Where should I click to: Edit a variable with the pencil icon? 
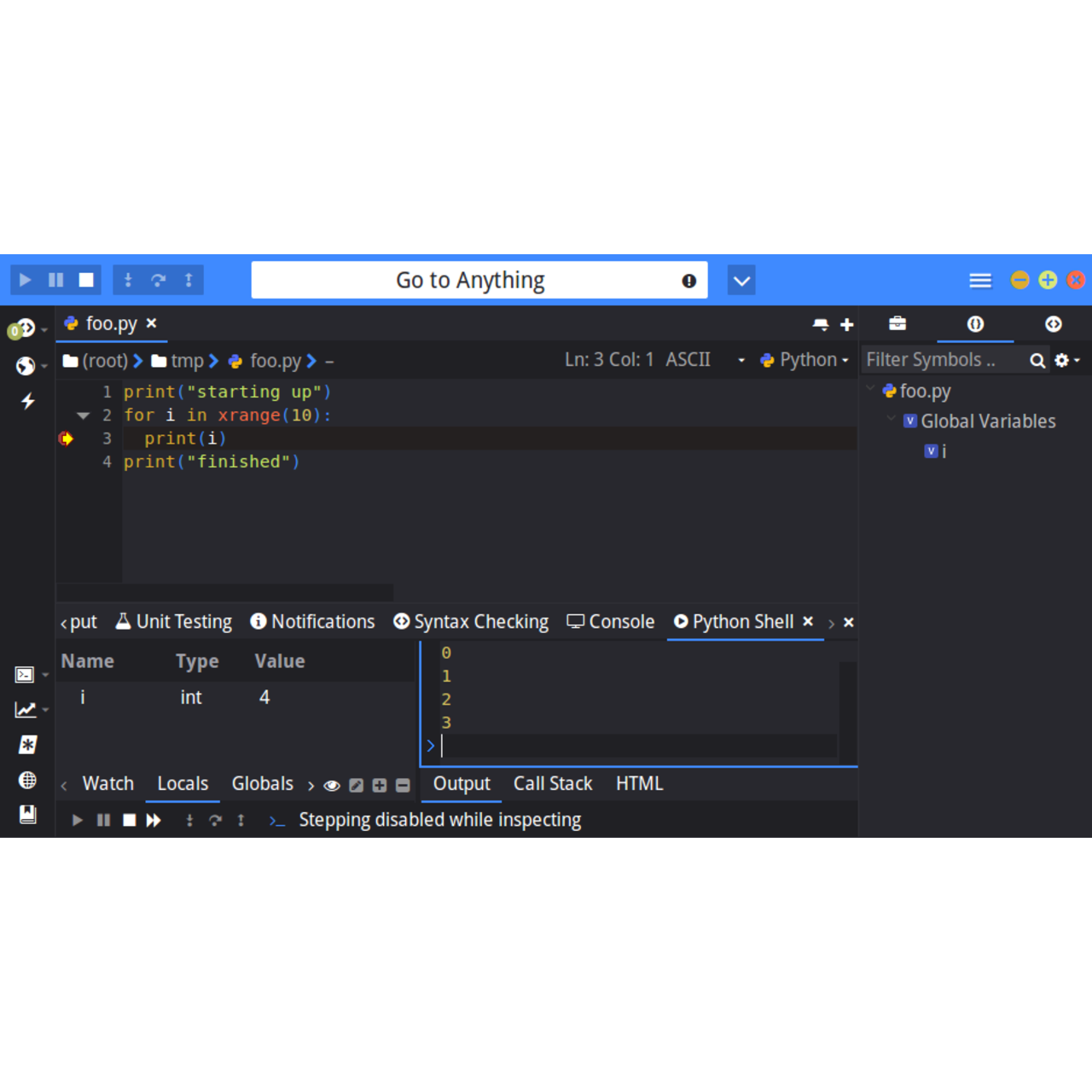[356, 785]
